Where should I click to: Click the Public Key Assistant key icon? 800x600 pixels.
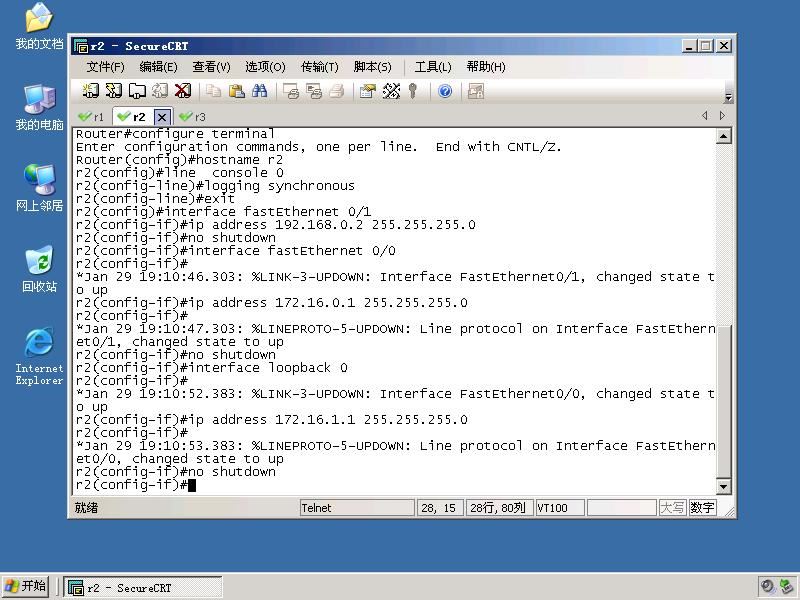(x=413, y=91)
